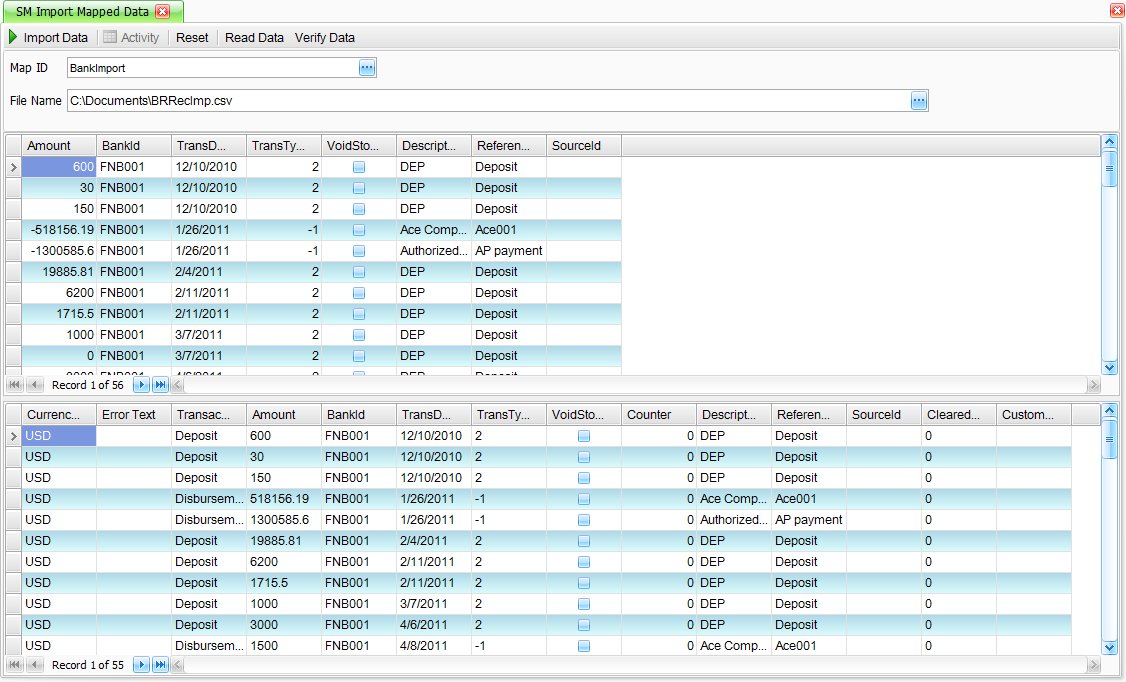1126x682 pixels.
Task: Click the Activity grid icon in toolbar
Action: [x=110, y=38]
